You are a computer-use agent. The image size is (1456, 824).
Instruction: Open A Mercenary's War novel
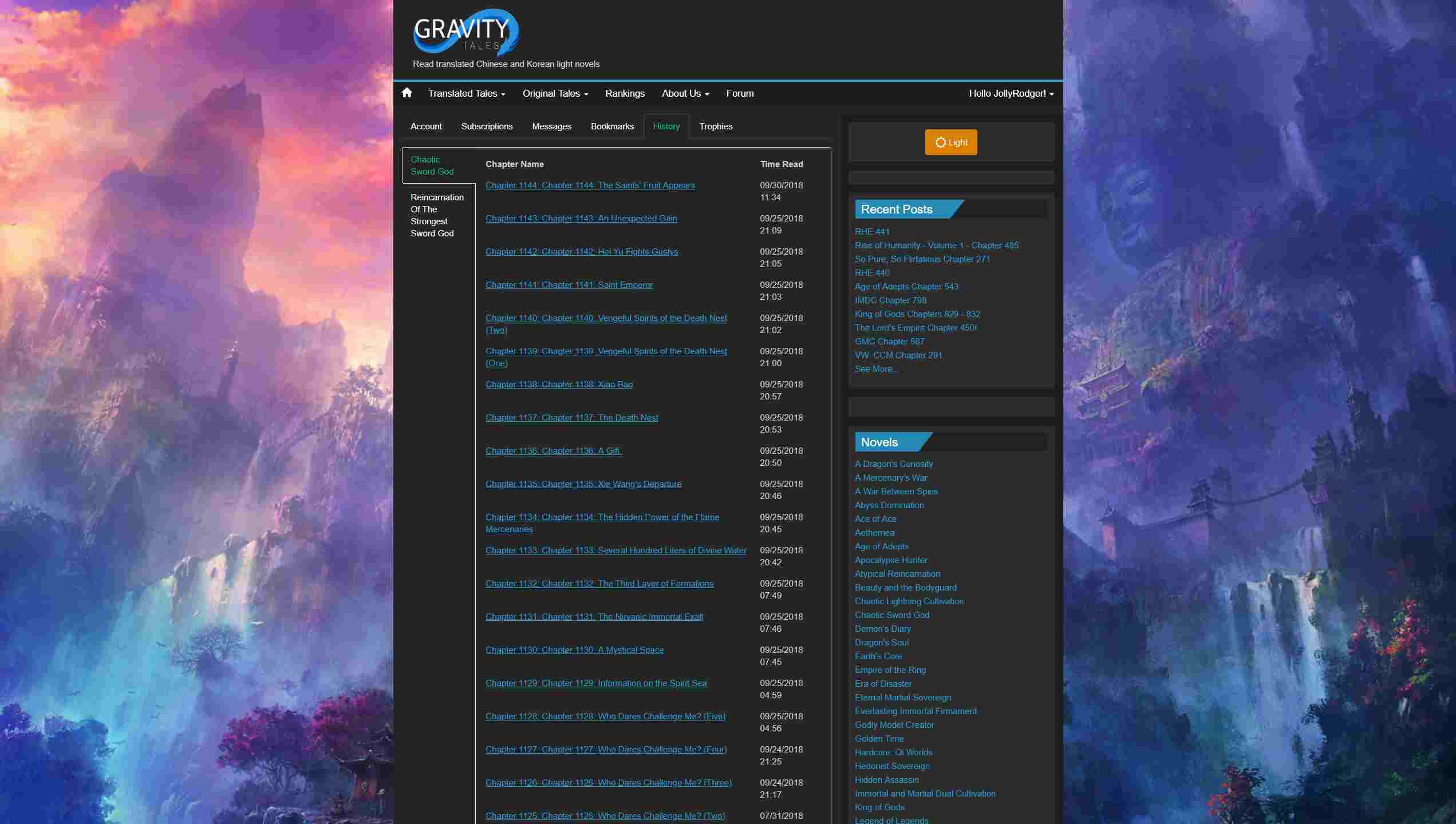click(891, 478)
